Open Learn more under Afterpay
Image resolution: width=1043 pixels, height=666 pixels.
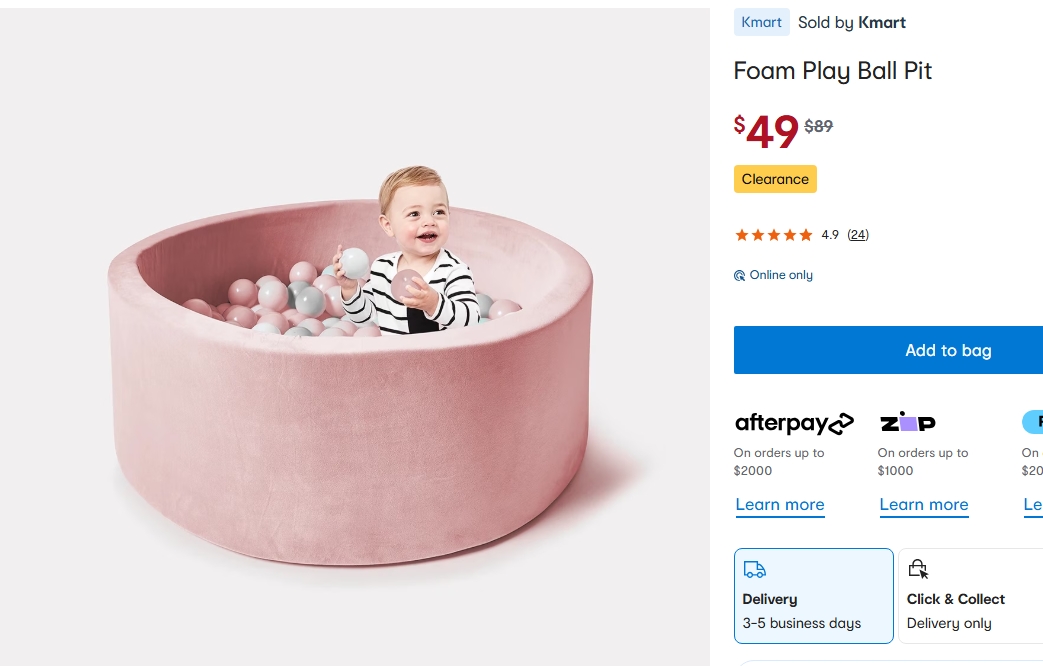780,505
